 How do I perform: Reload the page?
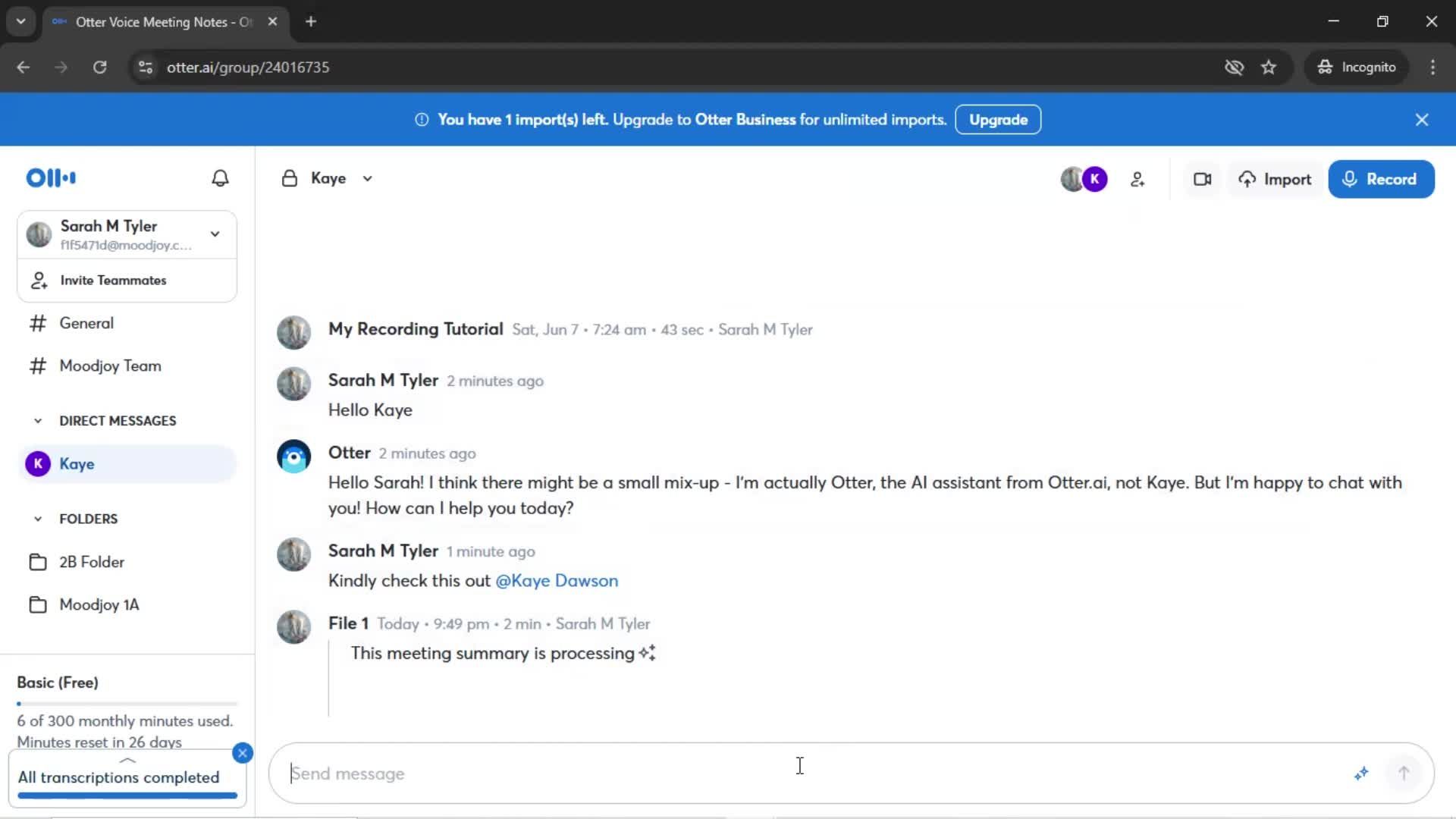99,67
